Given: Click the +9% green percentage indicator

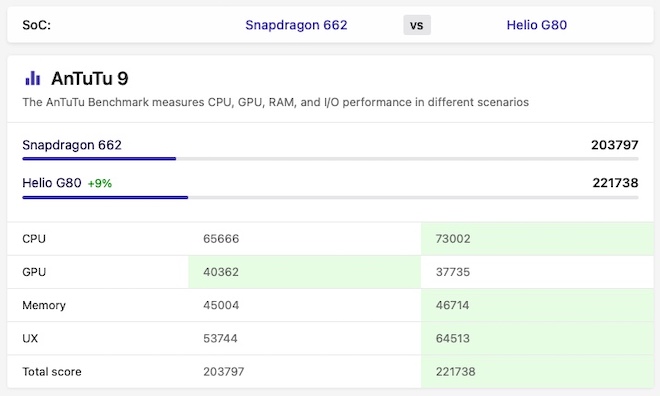Looking at the screenshot, I should pos(100,183).
